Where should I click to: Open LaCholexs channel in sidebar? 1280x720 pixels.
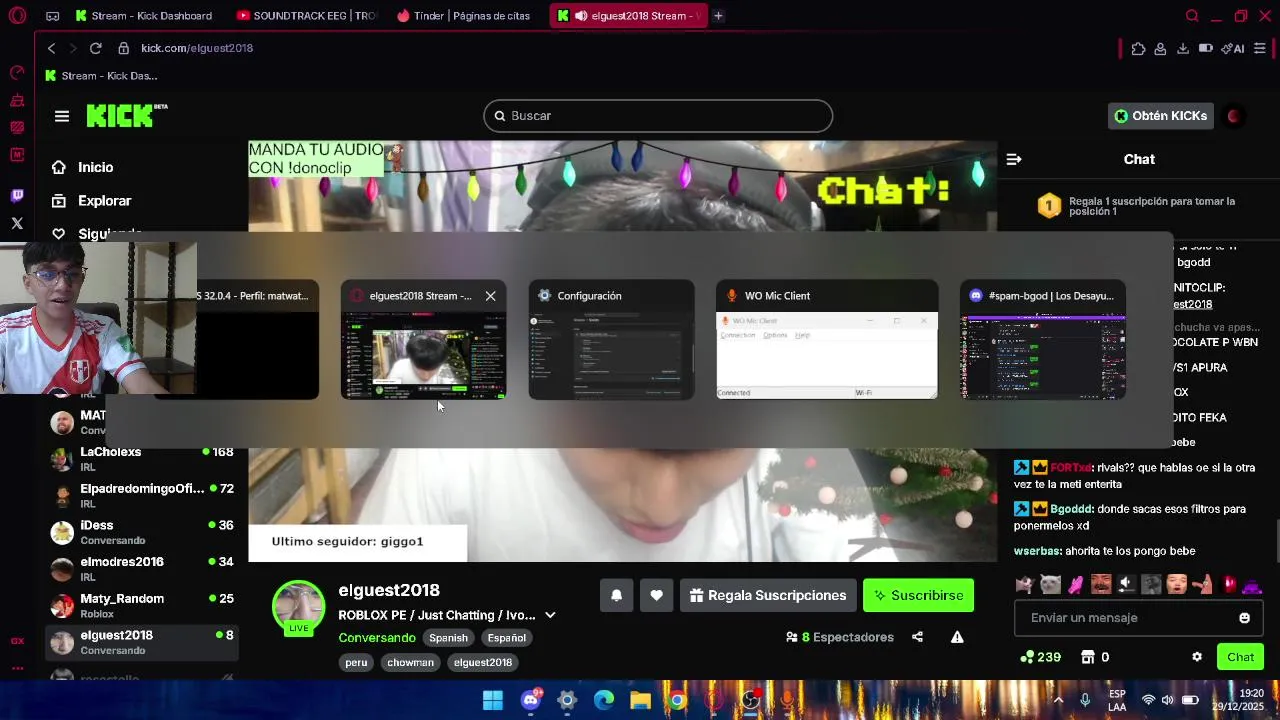point(142,459)
